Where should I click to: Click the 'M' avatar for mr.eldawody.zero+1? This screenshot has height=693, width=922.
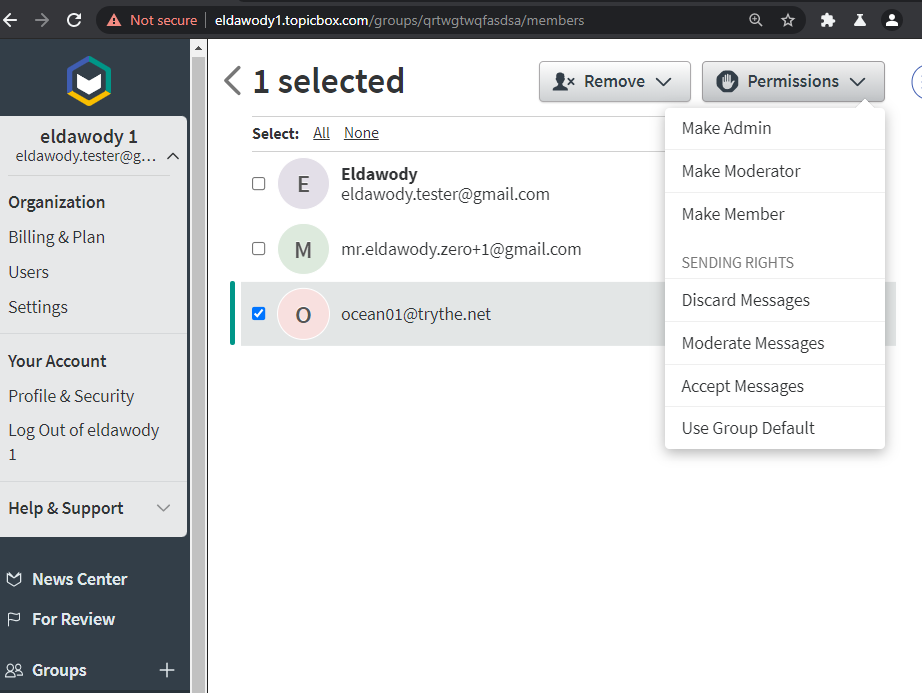(x=303, y=249)
